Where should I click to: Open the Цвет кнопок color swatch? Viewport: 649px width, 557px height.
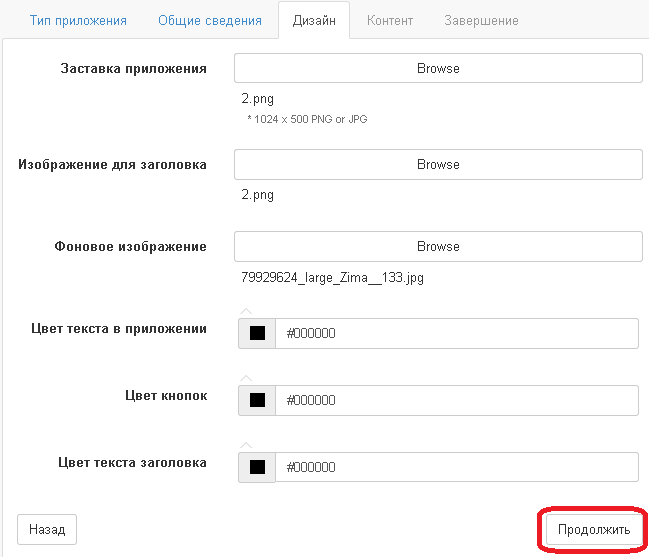pos(257,400)
